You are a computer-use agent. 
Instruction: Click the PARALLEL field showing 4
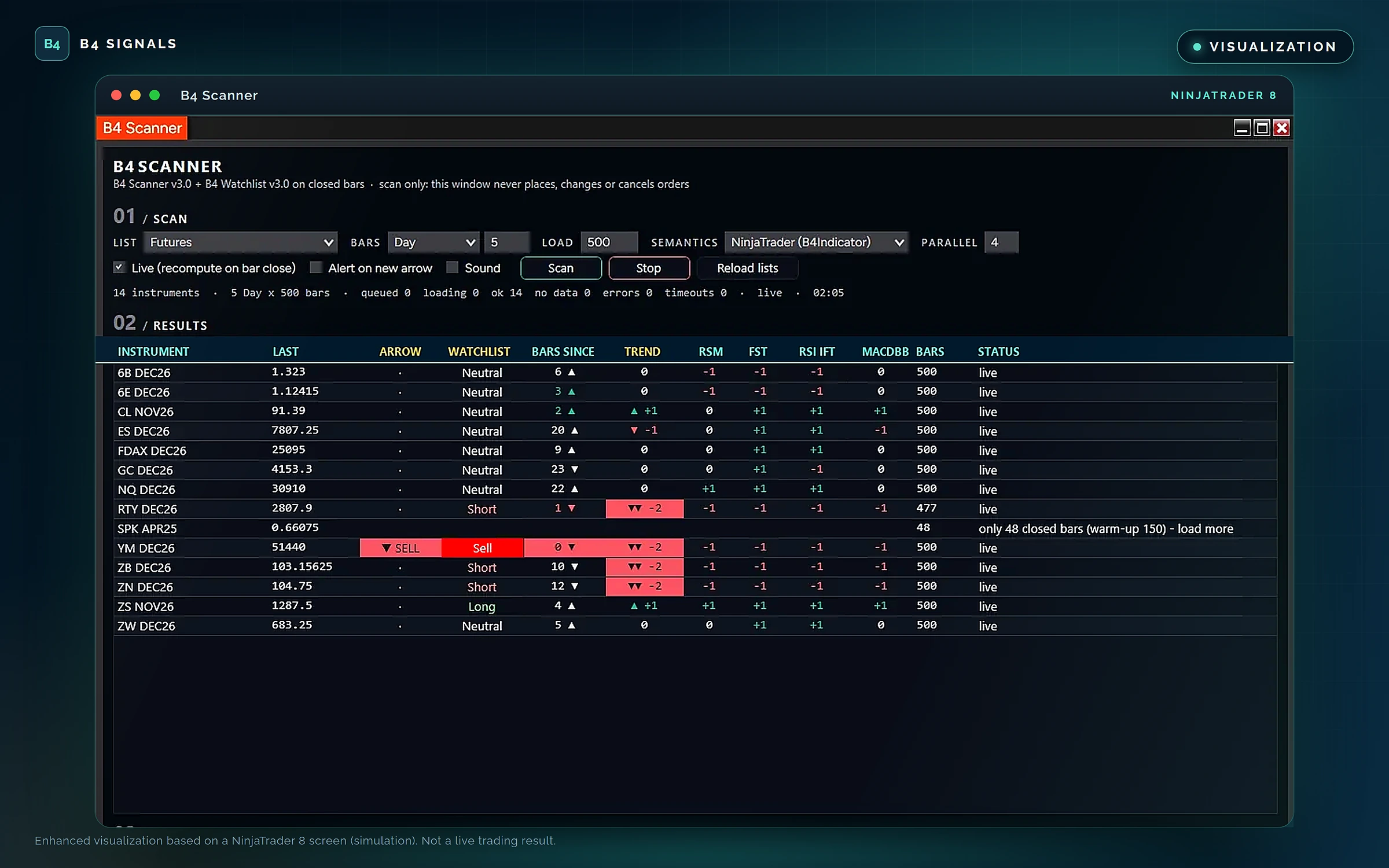[1001, 242]
